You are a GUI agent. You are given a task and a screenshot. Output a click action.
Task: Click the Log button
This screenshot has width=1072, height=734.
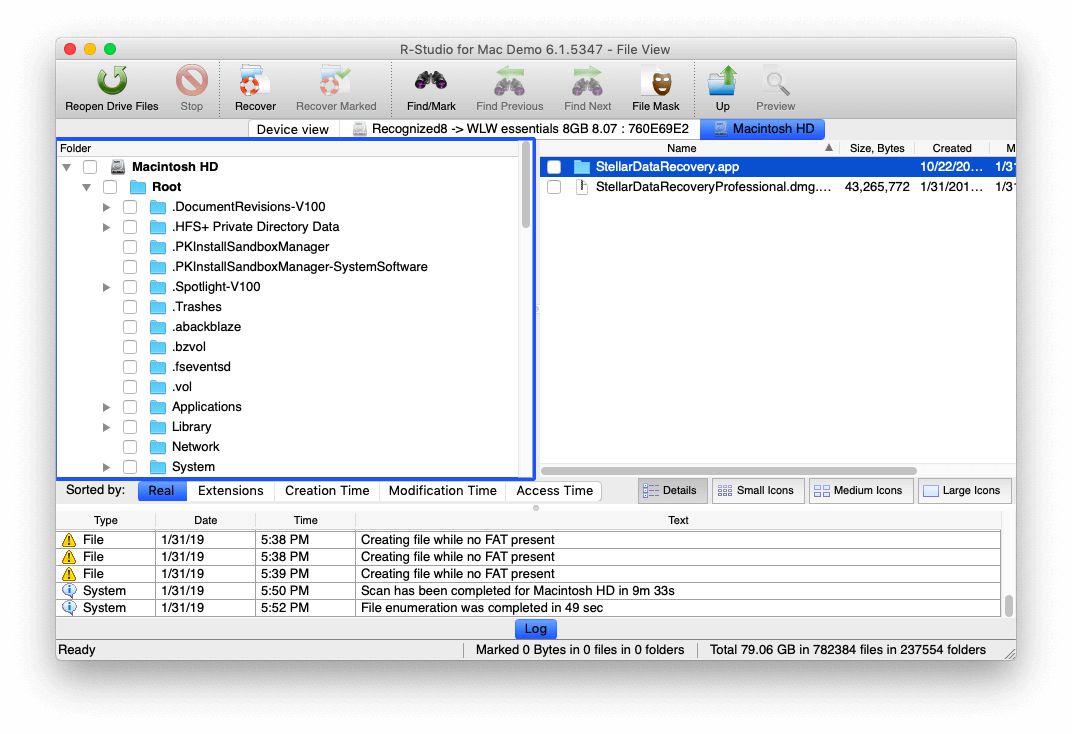point(535,628)
